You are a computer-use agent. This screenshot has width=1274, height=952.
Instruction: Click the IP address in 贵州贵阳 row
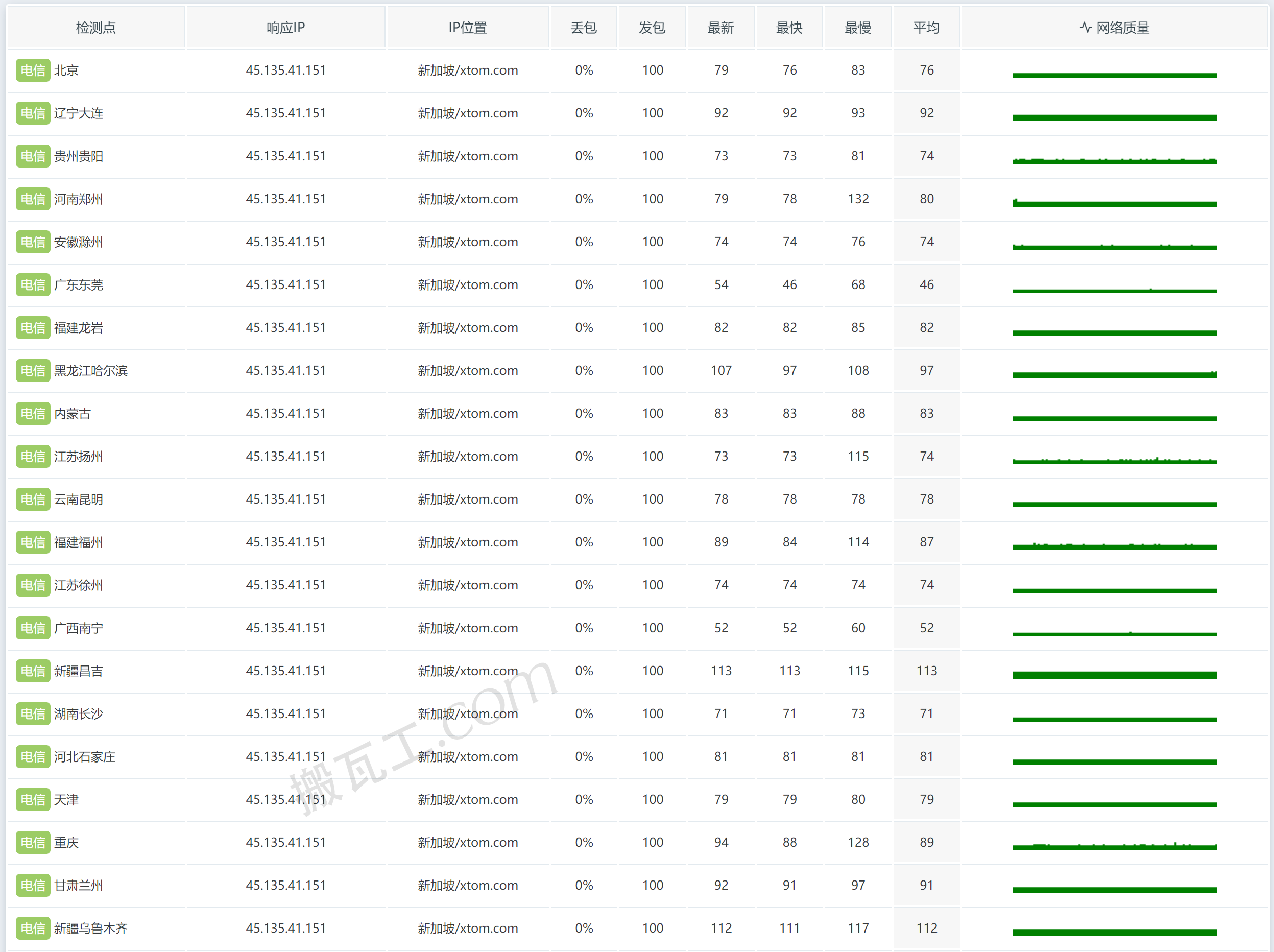click(x=285, y=156)
